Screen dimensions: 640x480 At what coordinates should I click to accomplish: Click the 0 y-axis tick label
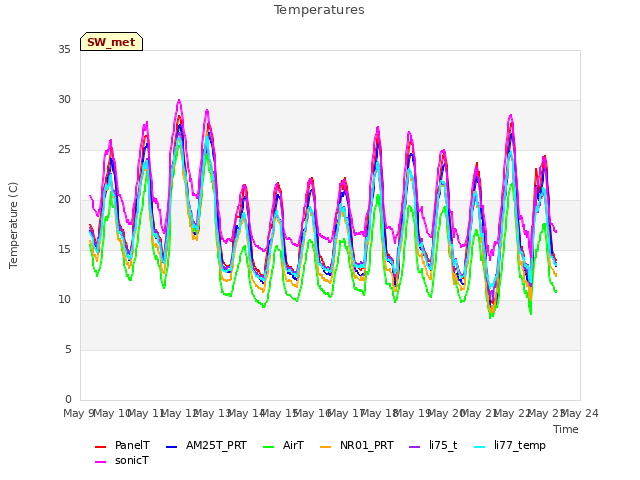click(x=68, y=399)
